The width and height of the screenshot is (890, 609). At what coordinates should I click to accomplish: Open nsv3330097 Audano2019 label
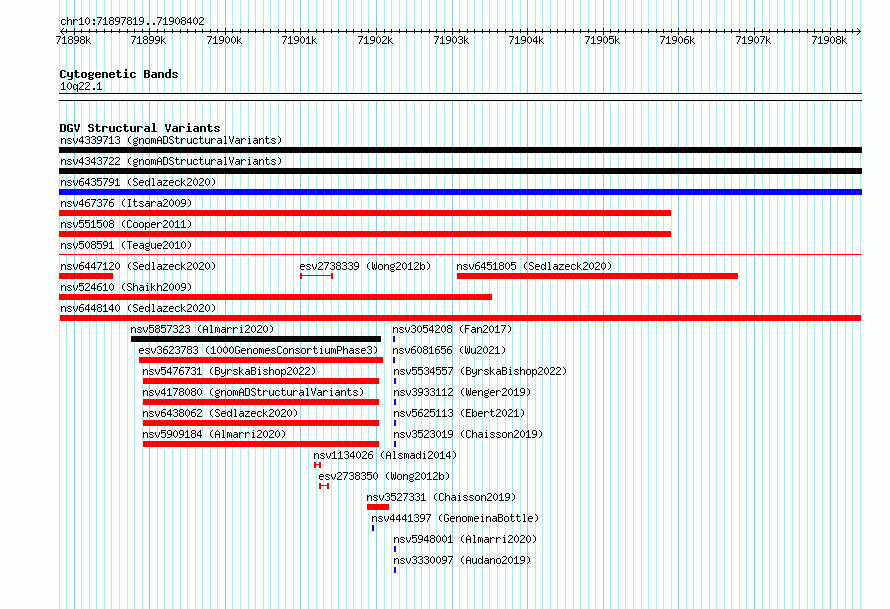point(462,560)
